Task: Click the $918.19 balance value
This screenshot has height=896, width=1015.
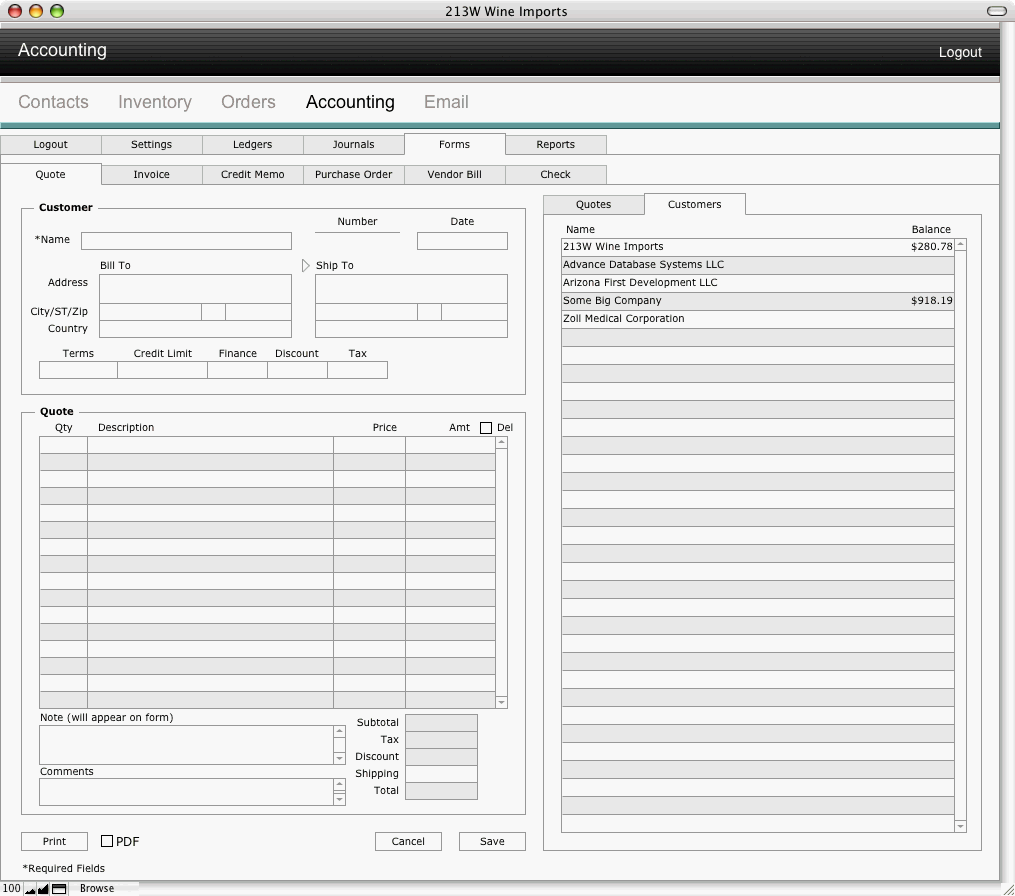Action: pyautogui.click(x=931, y=300)
